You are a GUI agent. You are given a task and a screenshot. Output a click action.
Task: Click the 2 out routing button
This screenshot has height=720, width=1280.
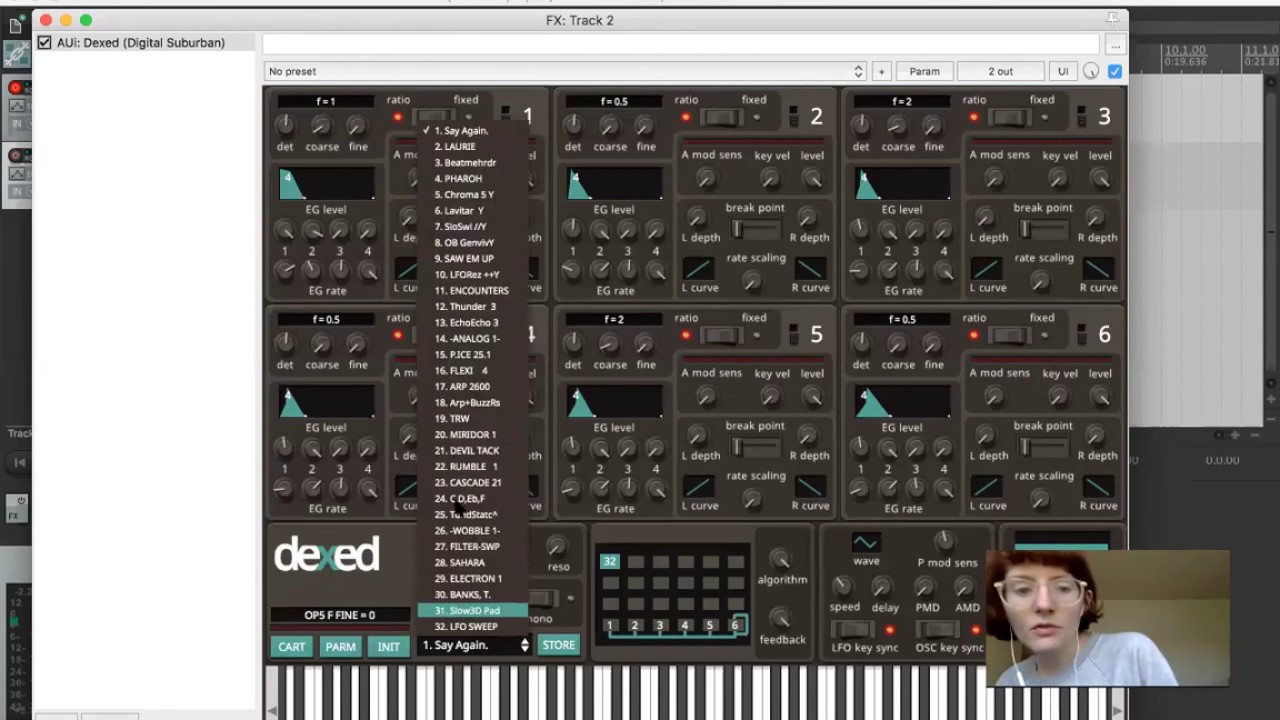1000,71
